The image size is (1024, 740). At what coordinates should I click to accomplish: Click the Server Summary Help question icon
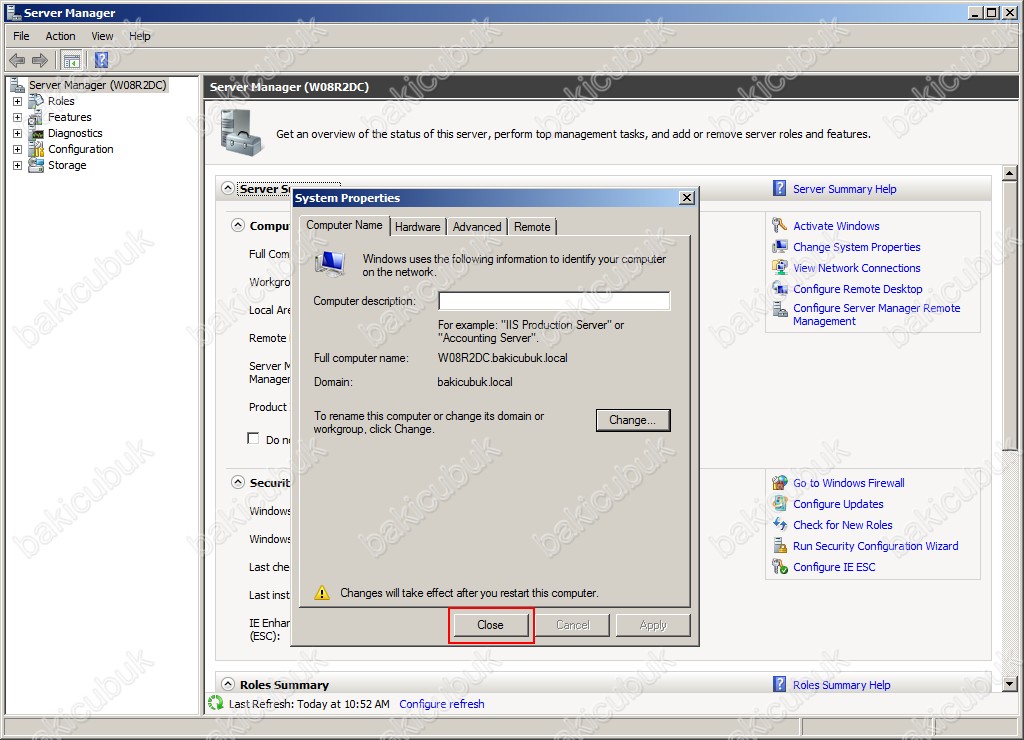(x=779, y=189)
